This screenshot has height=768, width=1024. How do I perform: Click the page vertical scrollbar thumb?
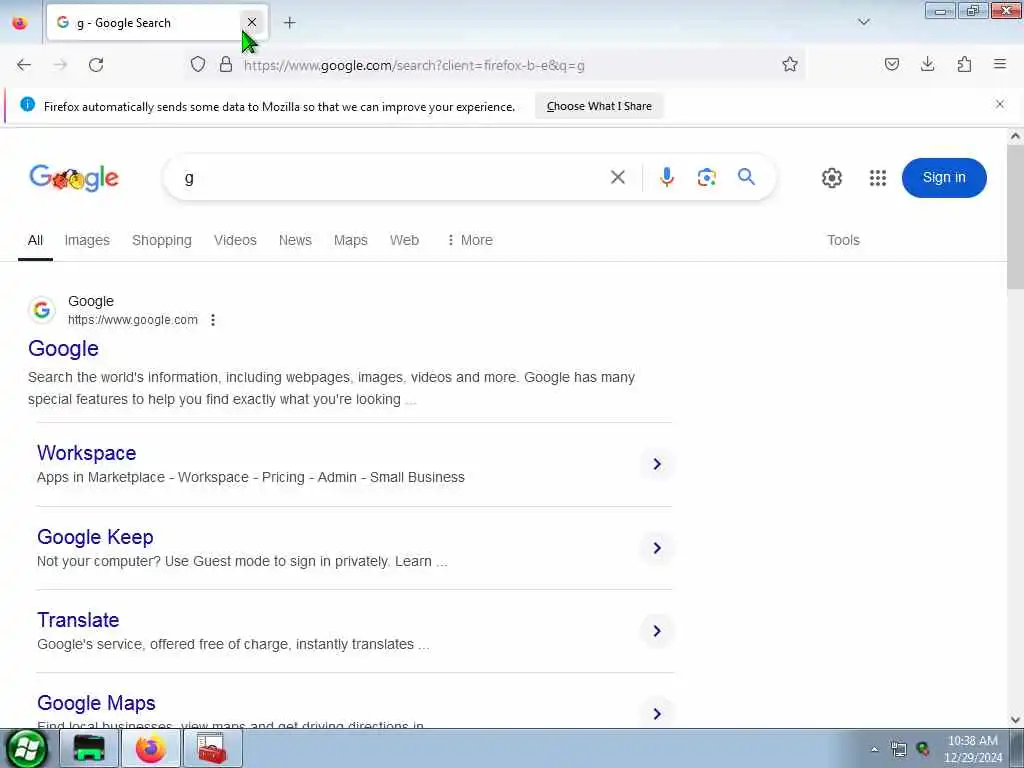[1015, 216]
